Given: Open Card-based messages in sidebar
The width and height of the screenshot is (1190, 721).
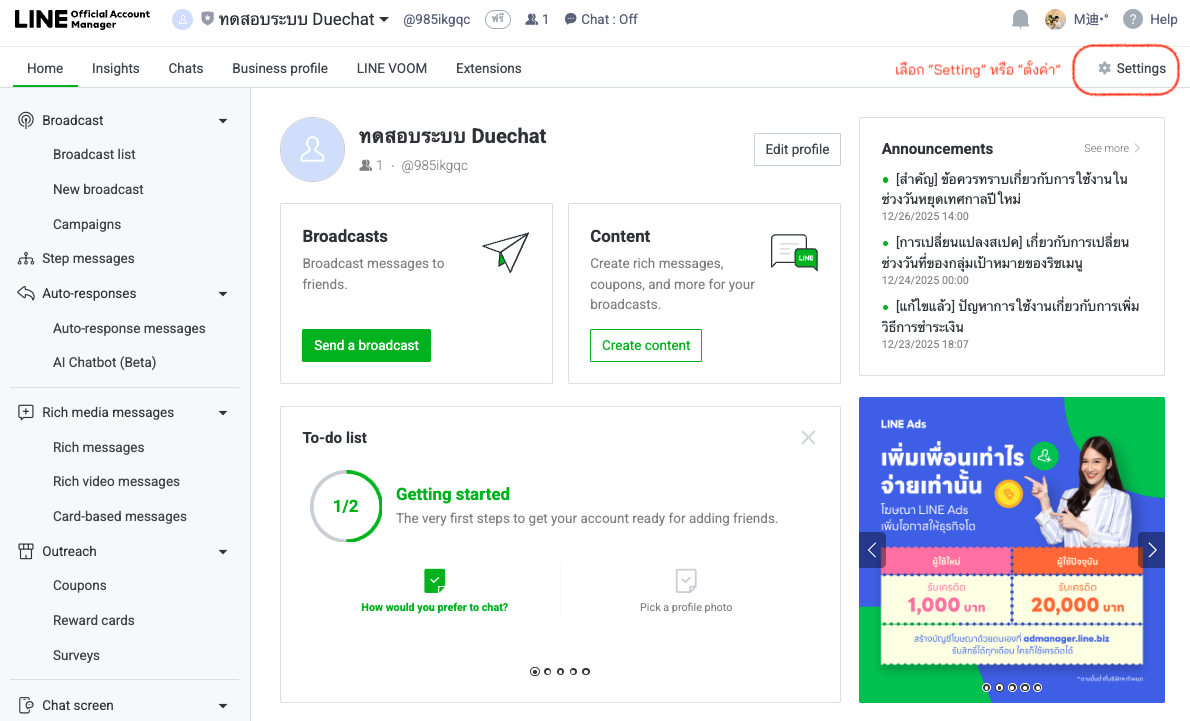Looking at the screenshot, I should (x=120, y=517).
